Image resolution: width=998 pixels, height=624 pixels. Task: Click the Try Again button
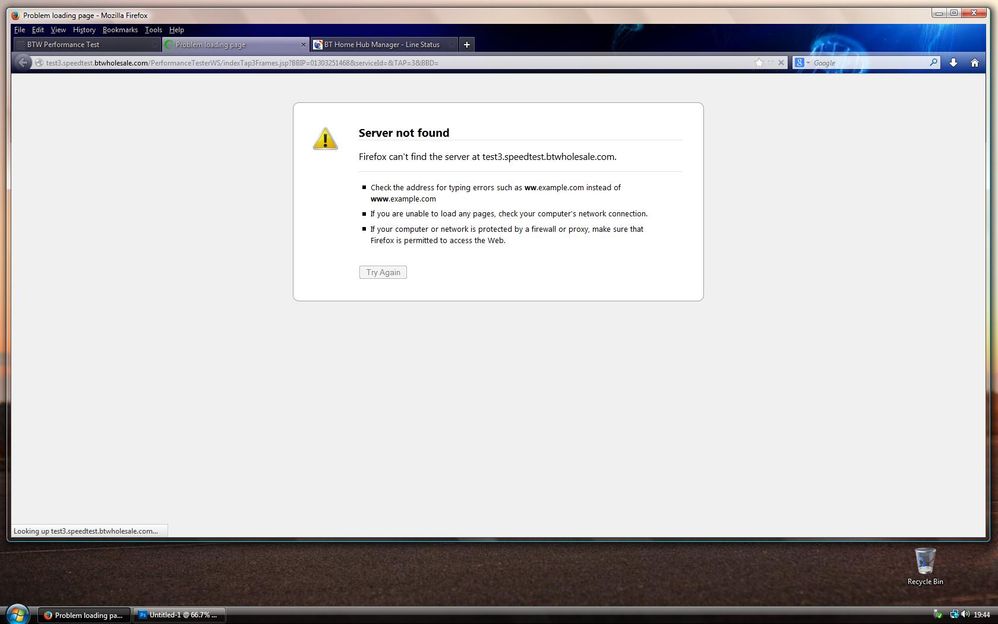pos(383,272)
